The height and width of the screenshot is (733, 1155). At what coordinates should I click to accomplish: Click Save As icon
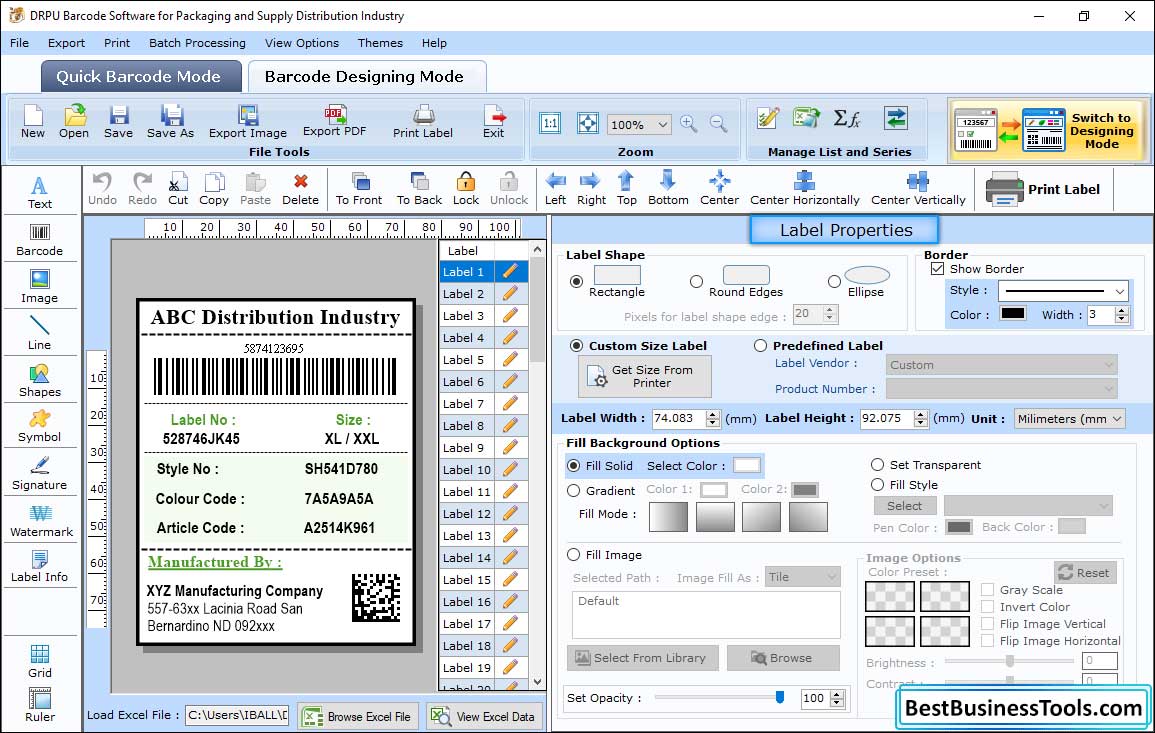pos(171,122)
